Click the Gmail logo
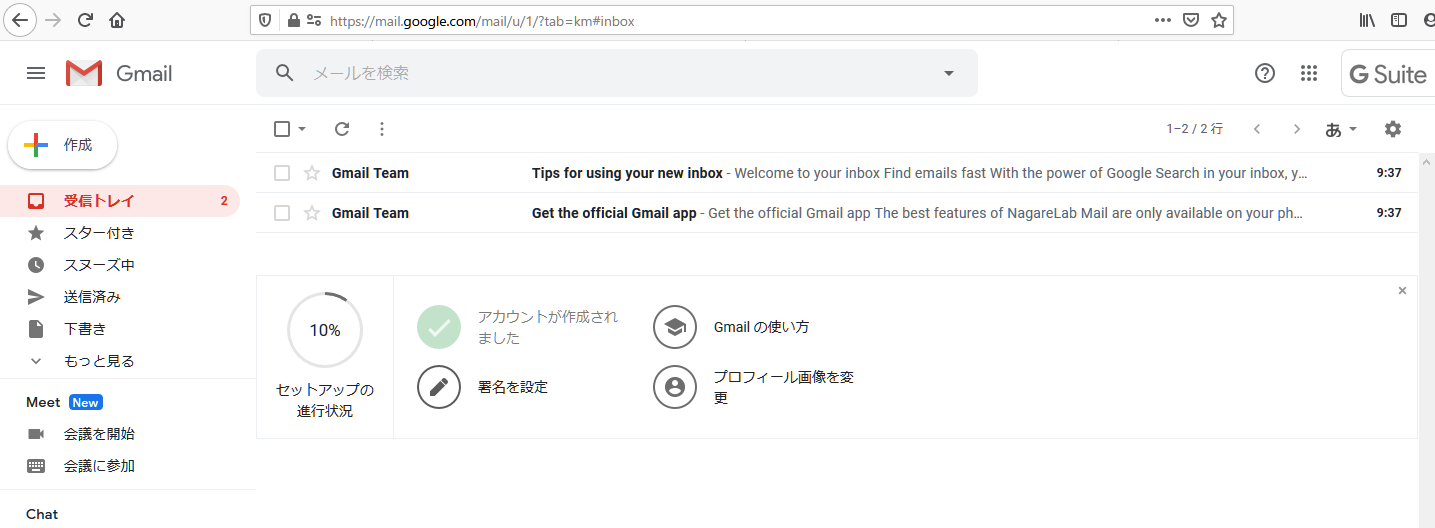The image size is (1435, 528). pos(119,73)
